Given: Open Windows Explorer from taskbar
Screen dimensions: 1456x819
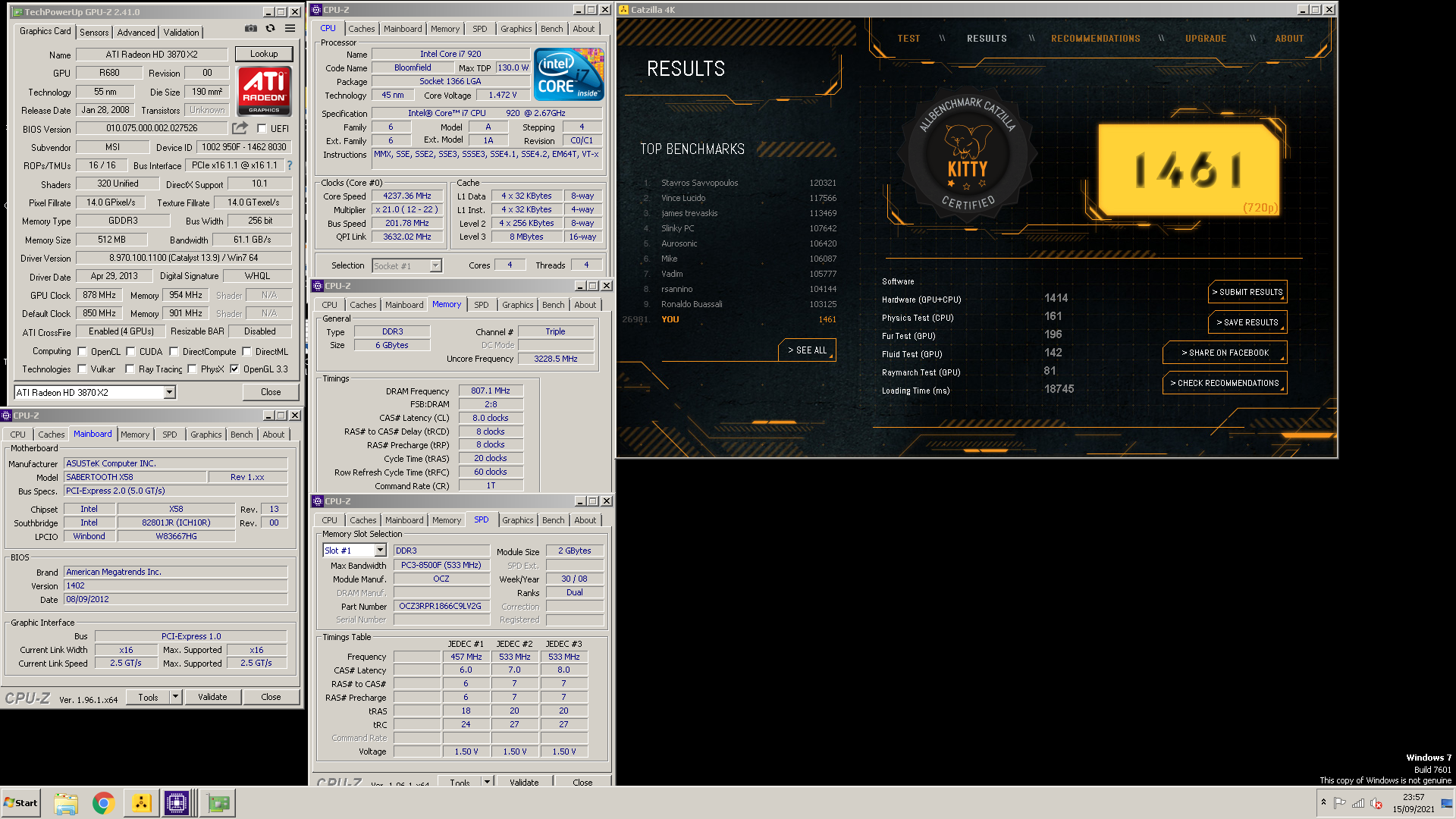Looking at the screenshot, I should click(x=66, y=803).
